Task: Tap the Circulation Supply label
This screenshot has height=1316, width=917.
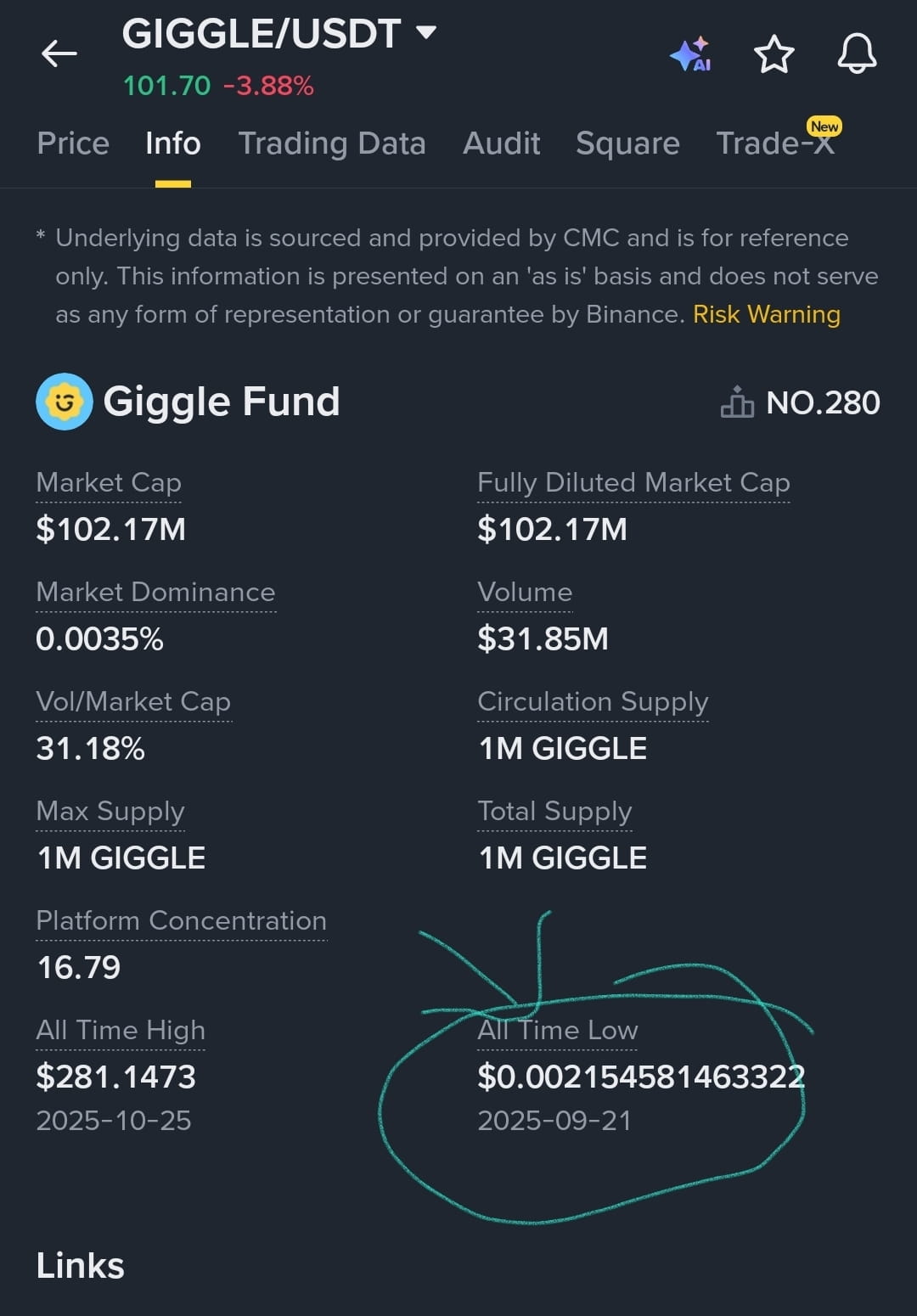Action: (593, 702)
